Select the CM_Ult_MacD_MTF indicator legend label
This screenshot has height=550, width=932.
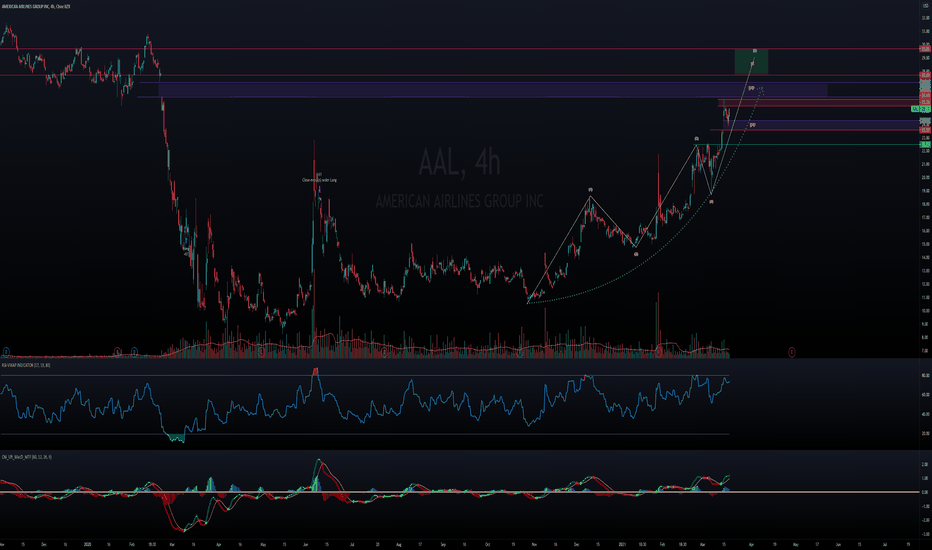click(26, 457)
